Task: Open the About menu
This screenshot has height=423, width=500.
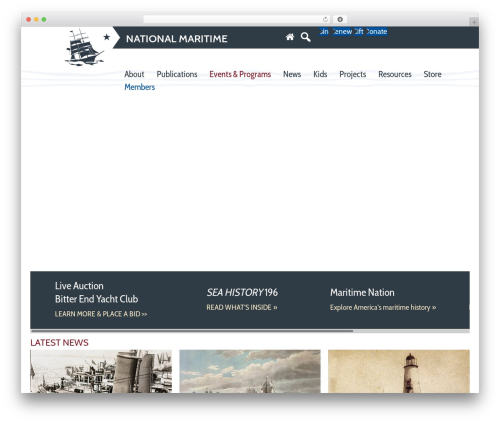Action: pyautogui.click(x=134, y=74)
